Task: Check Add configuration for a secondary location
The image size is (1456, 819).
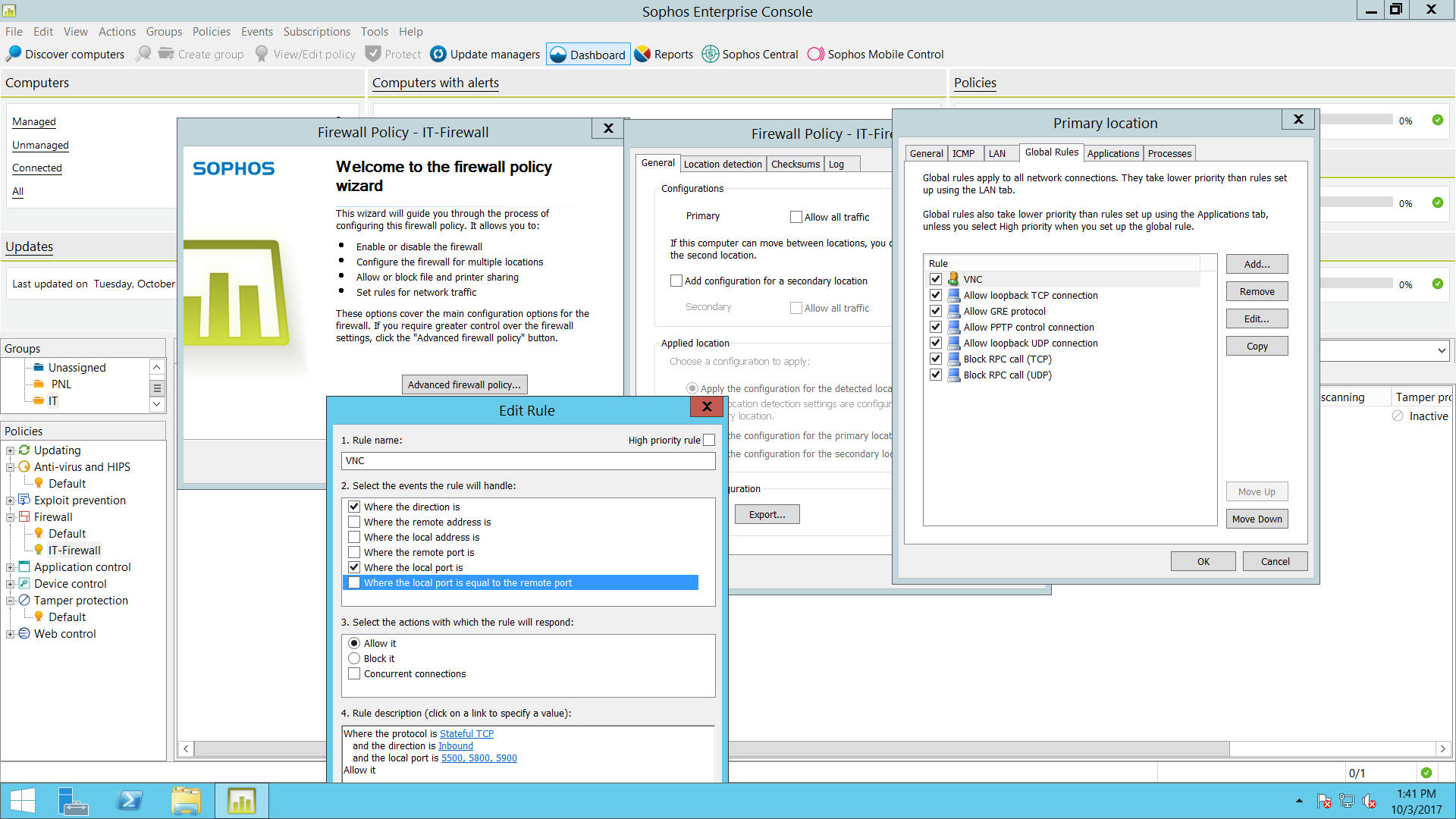Action: (x=676, y=281)
